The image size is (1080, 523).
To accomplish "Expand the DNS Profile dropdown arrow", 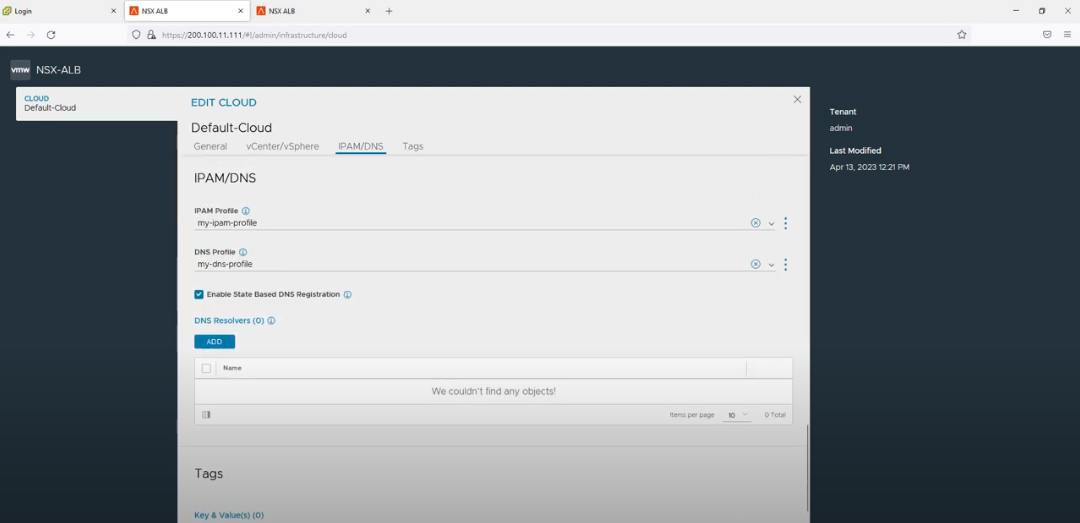I will click(x=771, y=265).
